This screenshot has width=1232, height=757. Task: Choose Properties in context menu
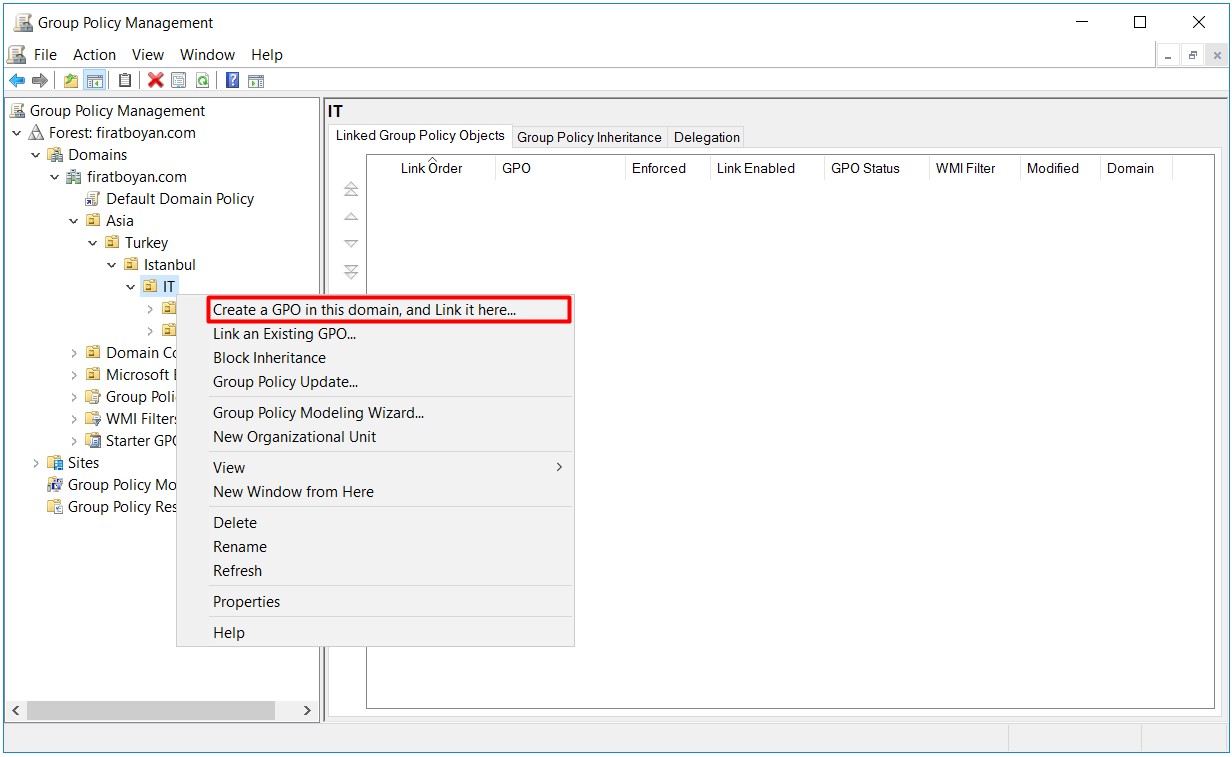click(x=375, y=602)
